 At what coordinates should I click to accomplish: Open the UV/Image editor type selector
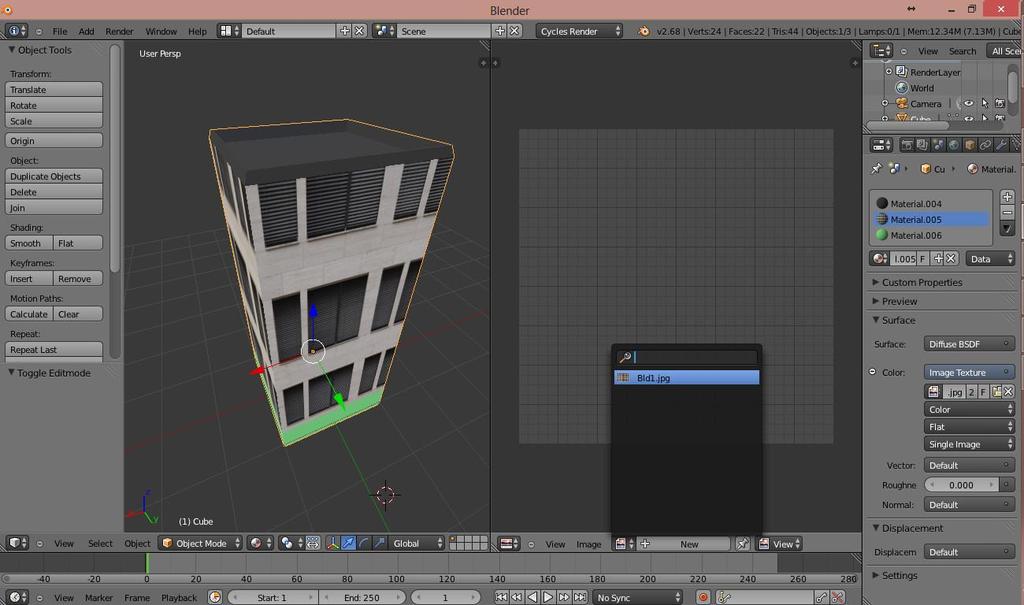(x=509, y=544)
